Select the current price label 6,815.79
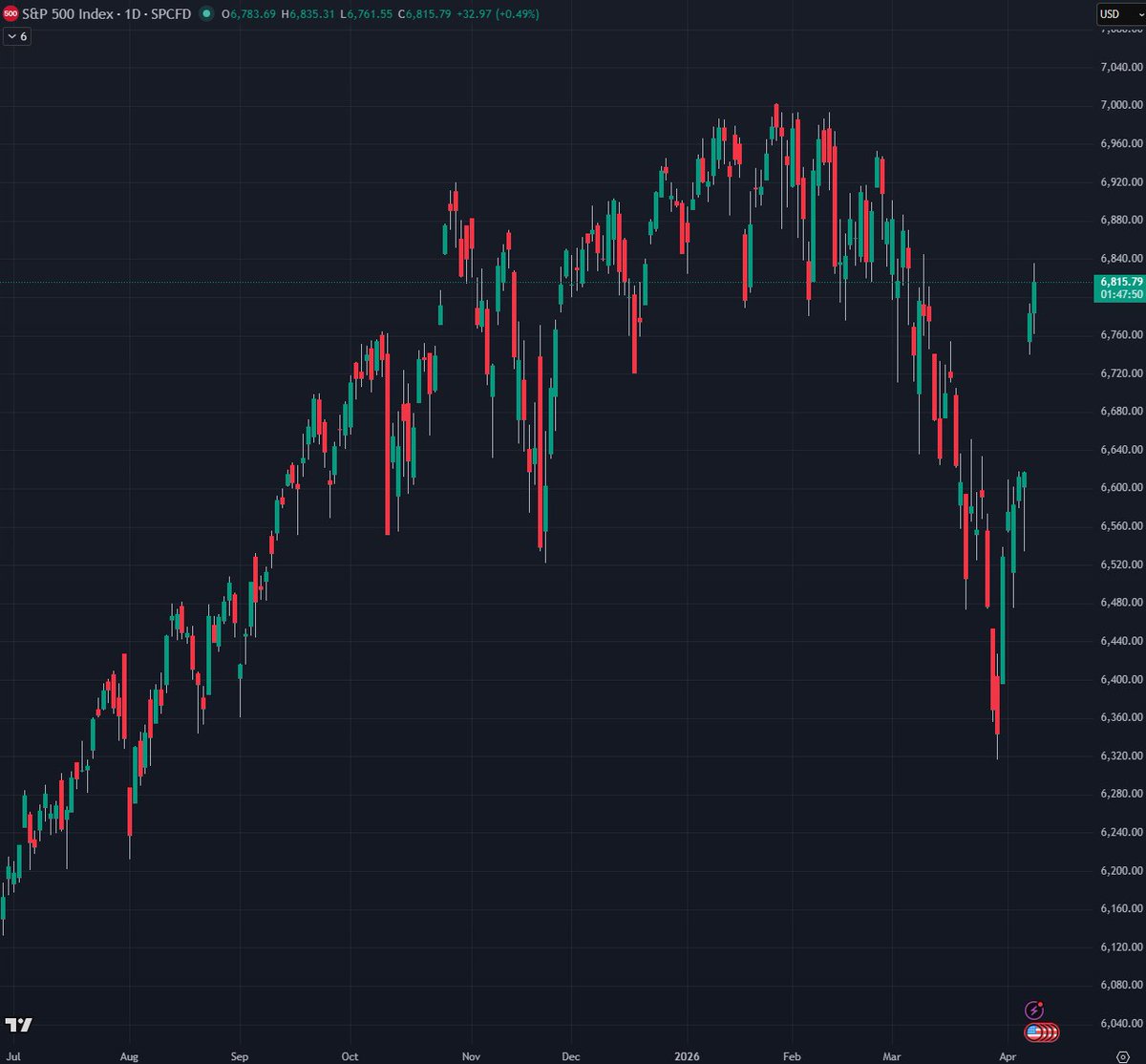 pos(1121,282)
